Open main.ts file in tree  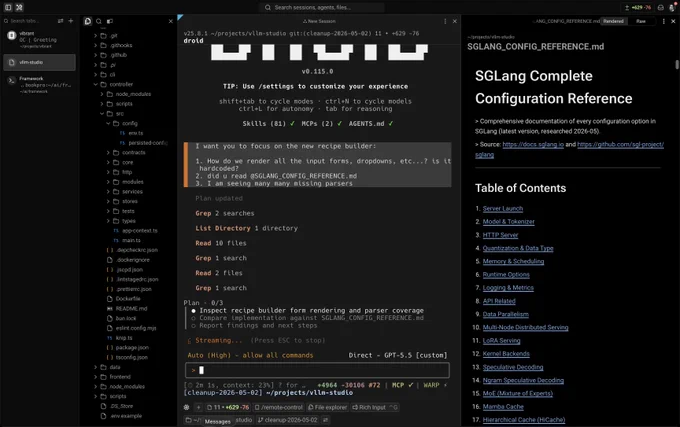click(x=131, y=240)
